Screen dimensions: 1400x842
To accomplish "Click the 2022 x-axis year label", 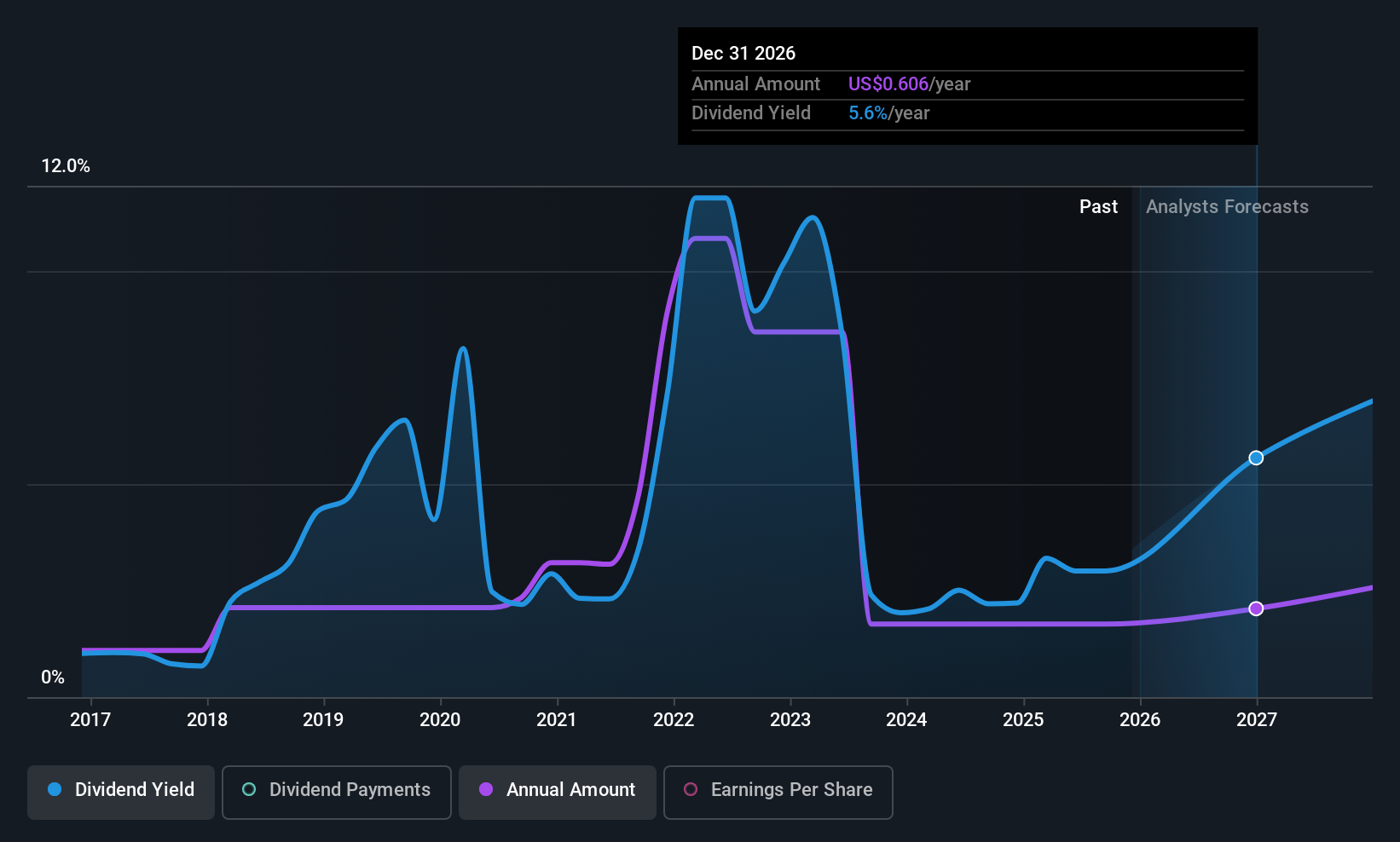I will click(x=674, y=720).
